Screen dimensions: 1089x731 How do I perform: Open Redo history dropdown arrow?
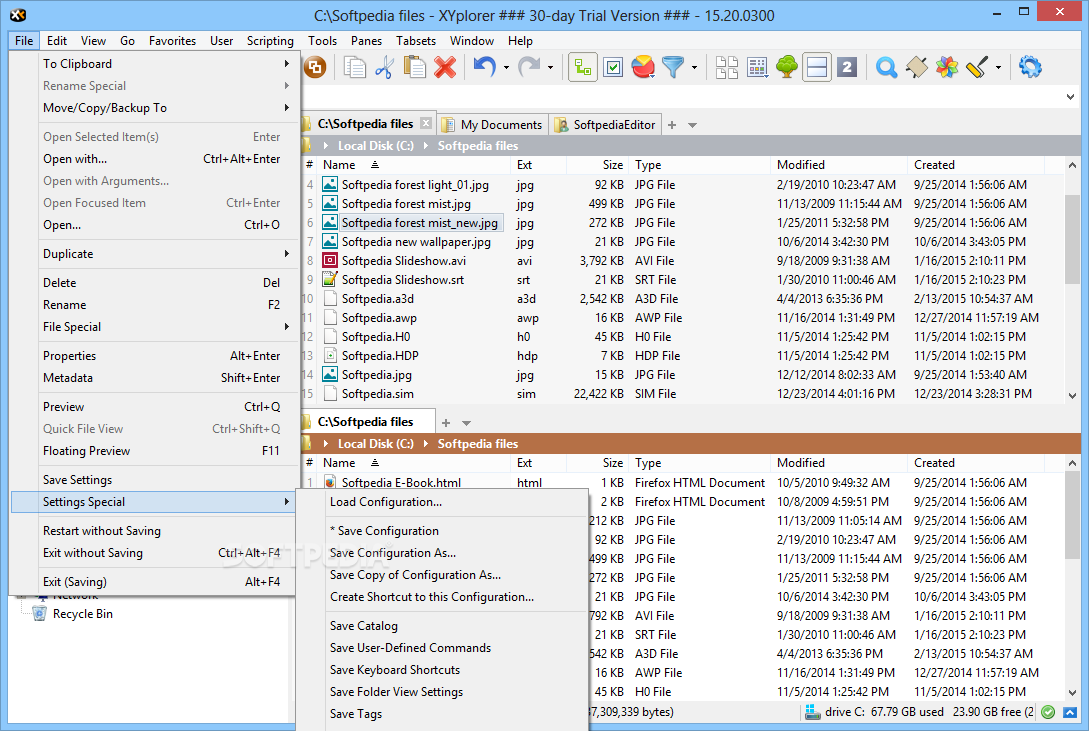tap(551, 67)
